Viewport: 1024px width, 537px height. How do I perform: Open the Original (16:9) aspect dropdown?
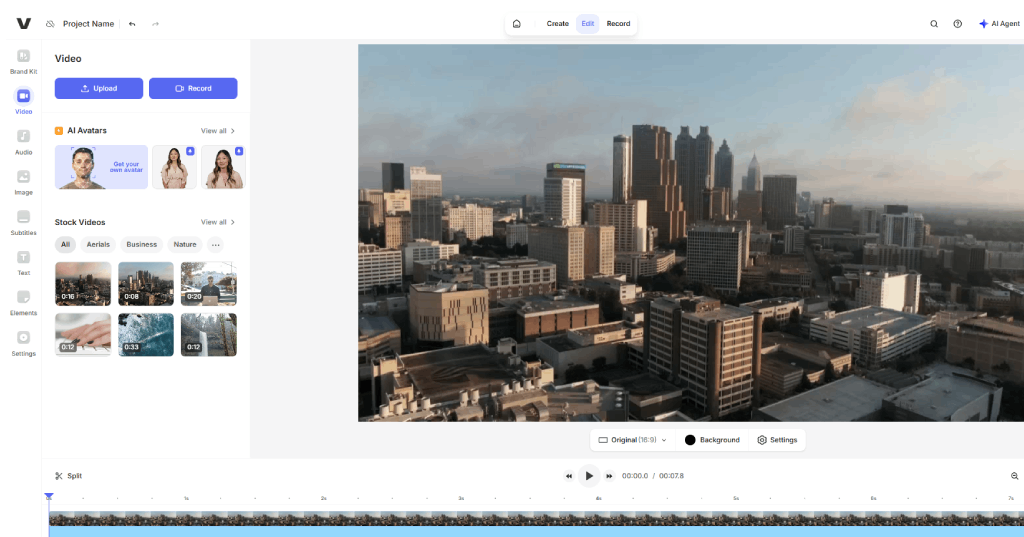pos(632,440)
